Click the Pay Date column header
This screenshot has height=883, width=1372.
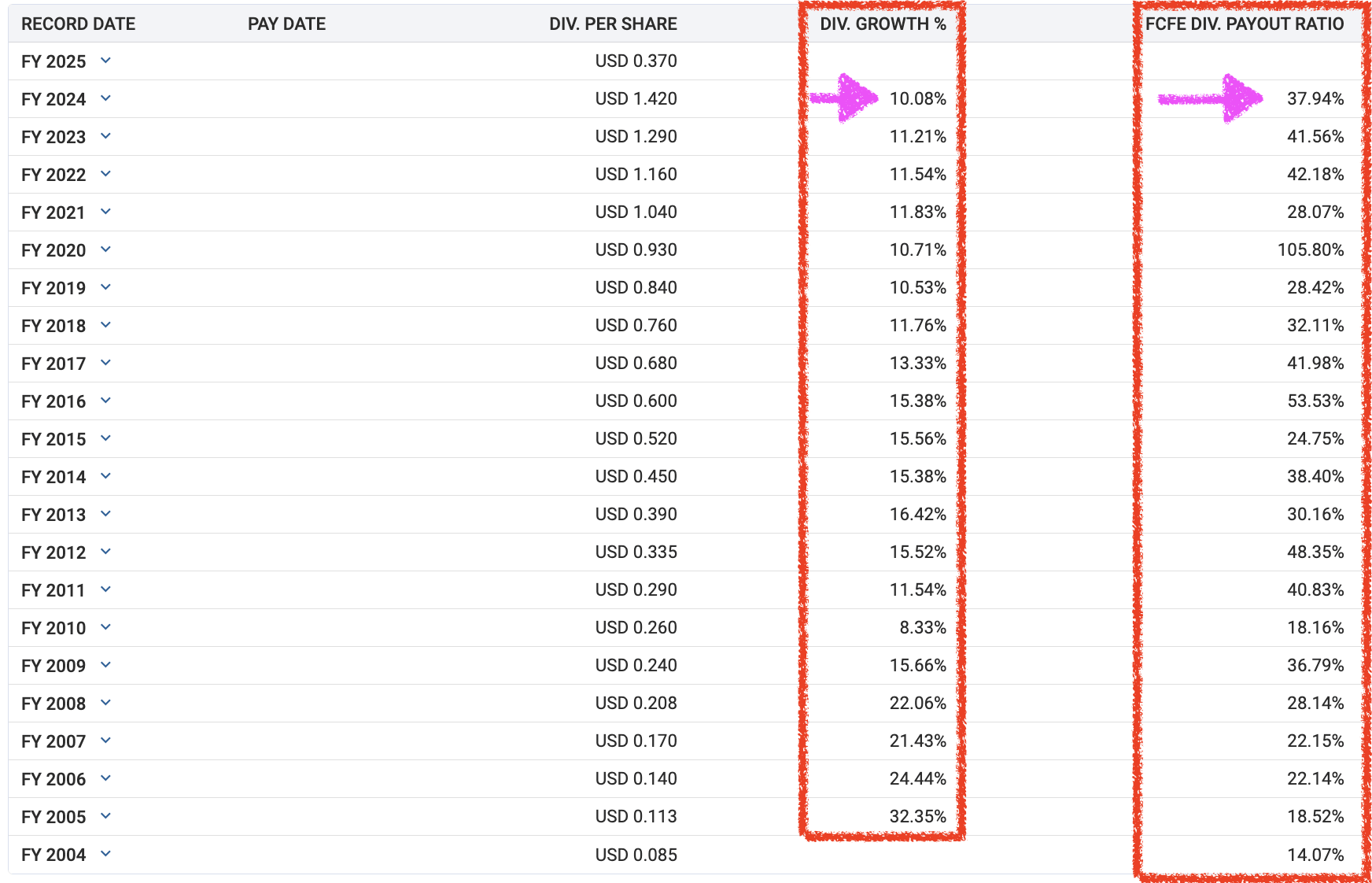pyautogui.click(x=286, y=24)
